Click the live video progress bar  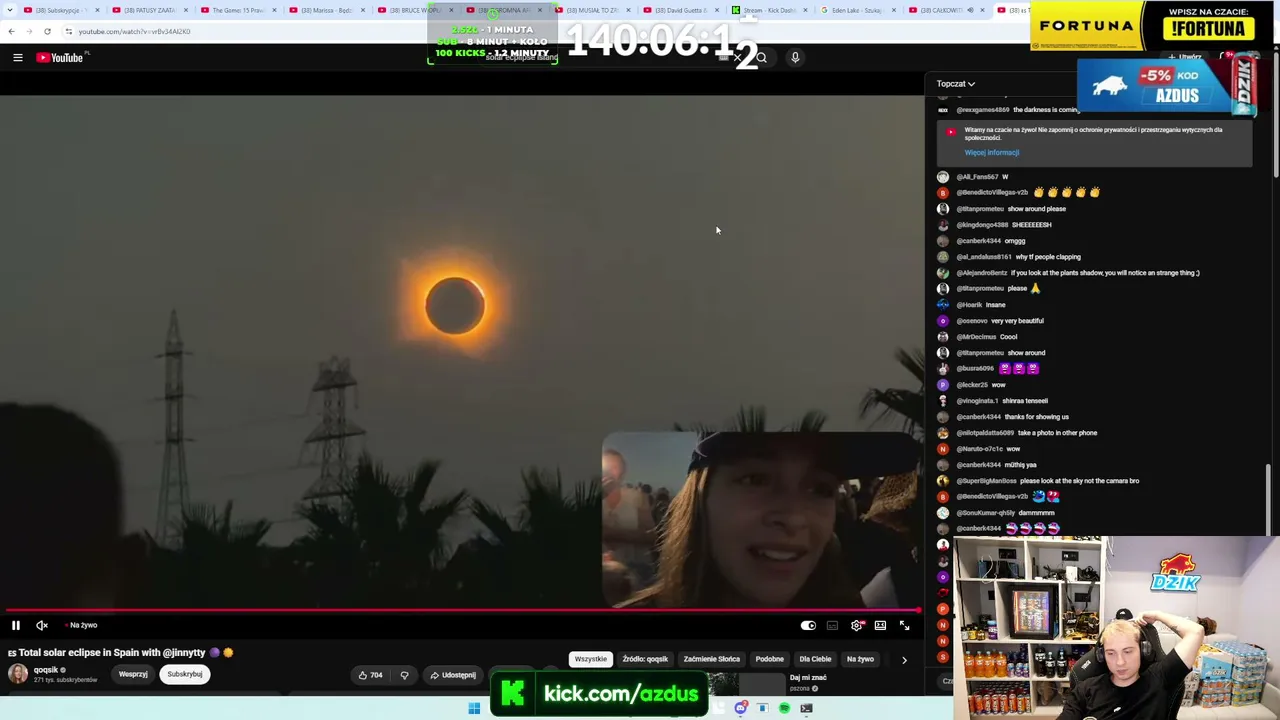click(462, 609)
